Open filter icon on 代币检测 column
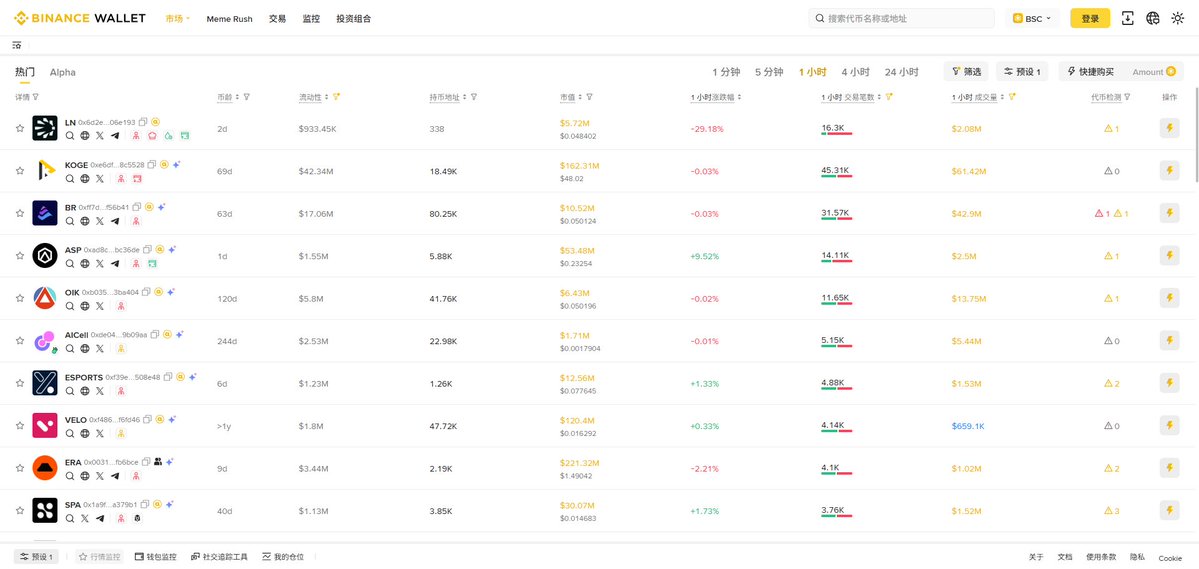 tap(1128, 97)
